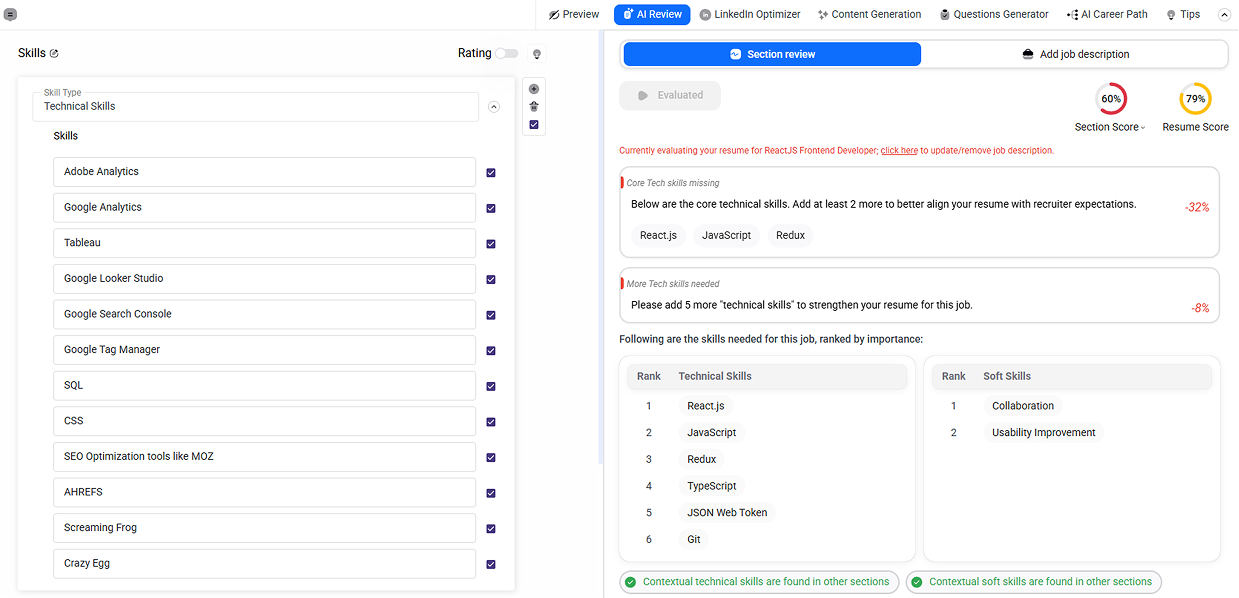The width and height of the screenshot is (1239, 598).
Task: Open Content Generation tab
Action: tap(869, 14)
